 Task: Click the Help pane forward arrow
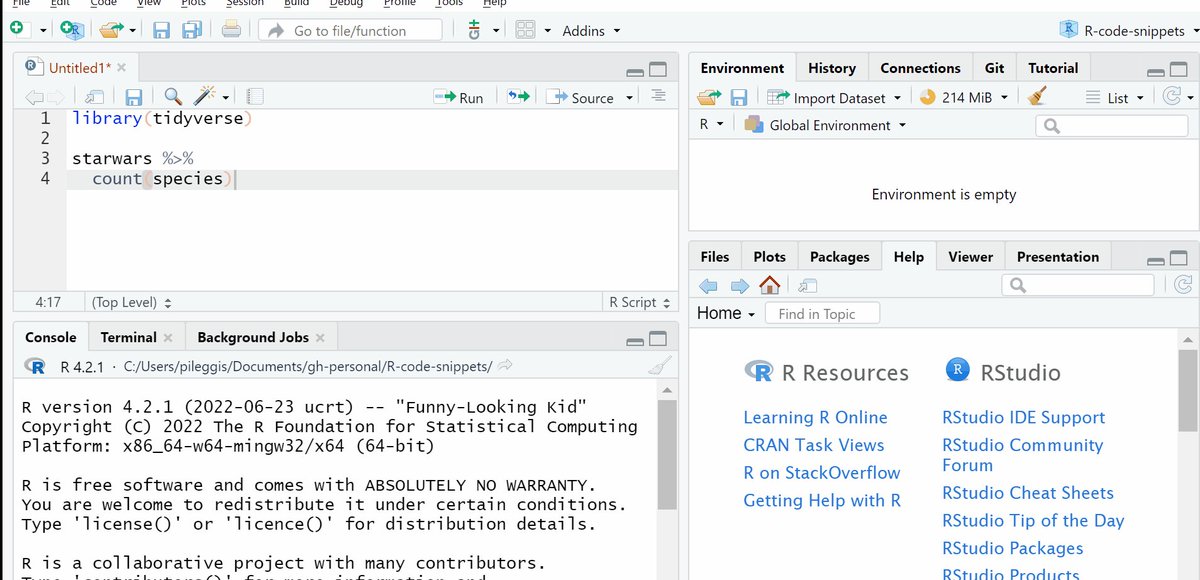click(740, 286)
